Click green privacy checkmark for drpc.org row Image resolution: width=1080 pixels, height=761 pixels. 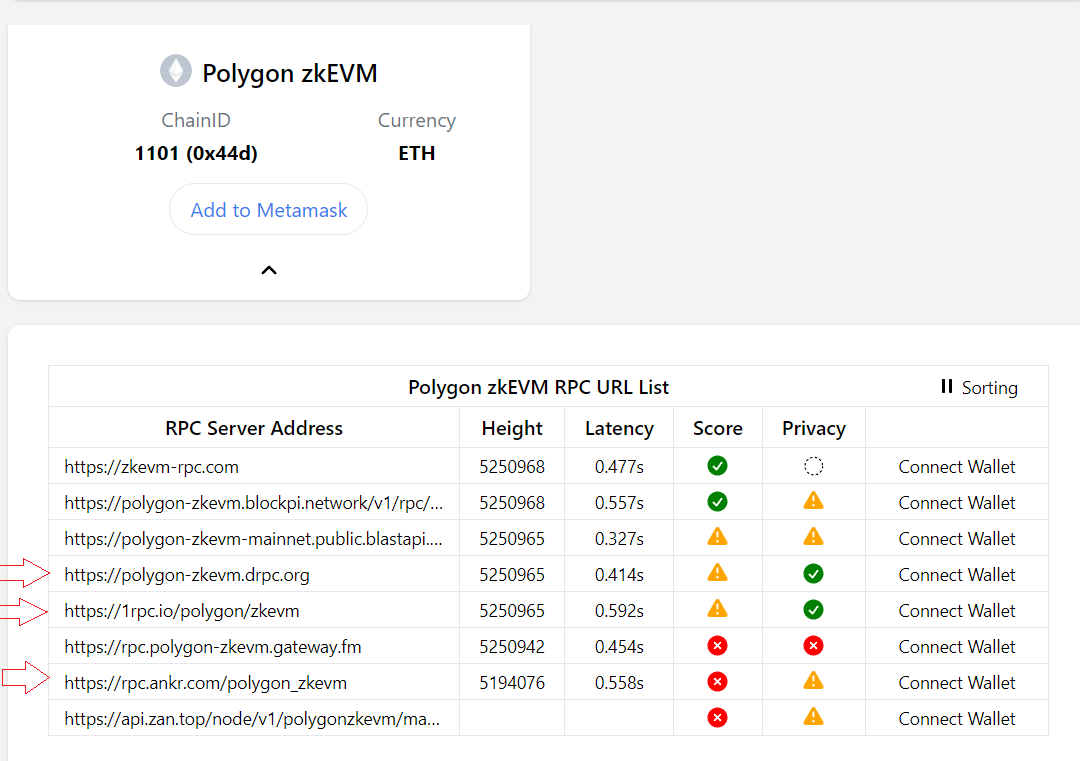(x=813, y=574)
